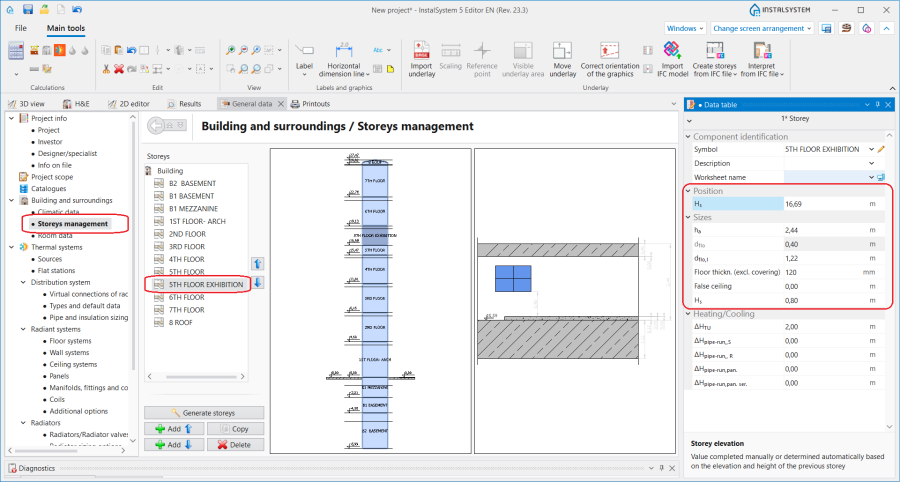Open the File menu
900x482 pixels.
[21, 28]
